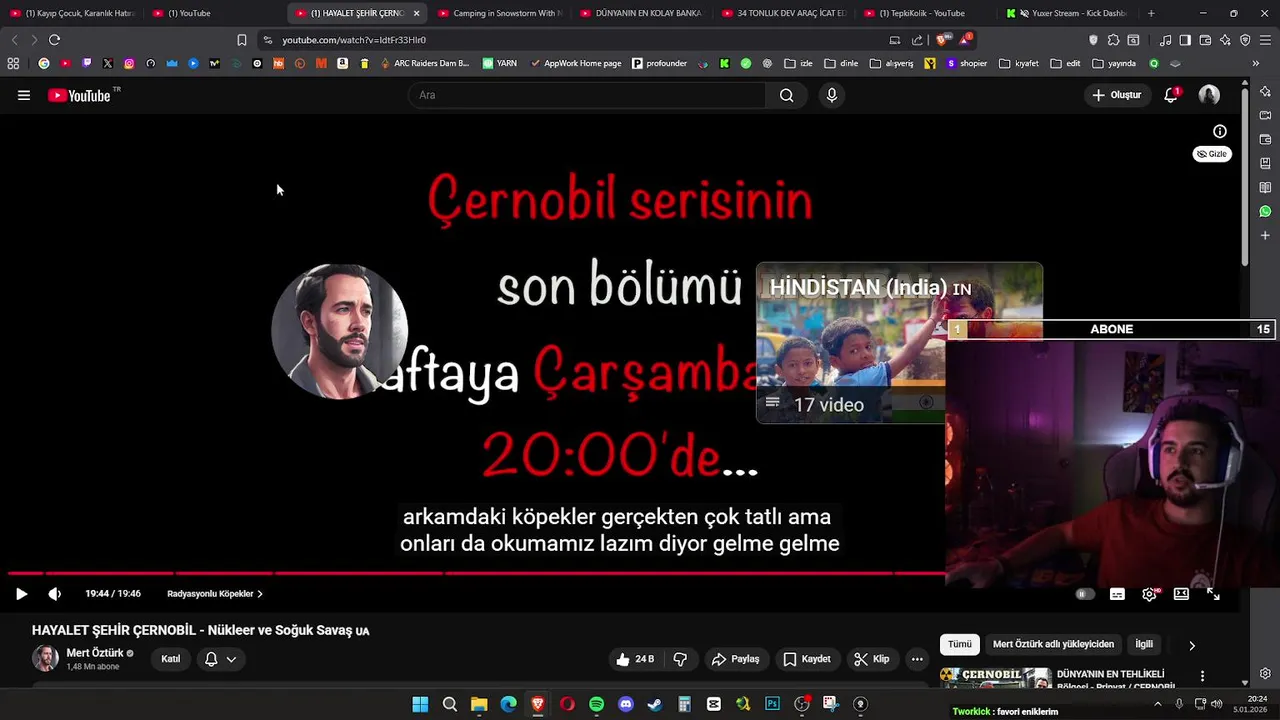Open the YouTube guide hamburger menu
Image resolution: width=1280 pixels, height=720 pixels.
click(x=24, y=95)
